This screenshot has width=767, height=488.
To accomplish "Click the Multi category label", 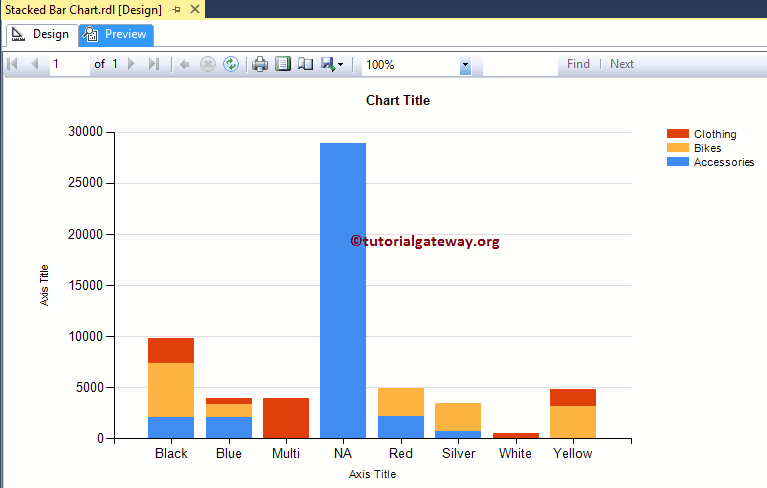I will (286, 453).
